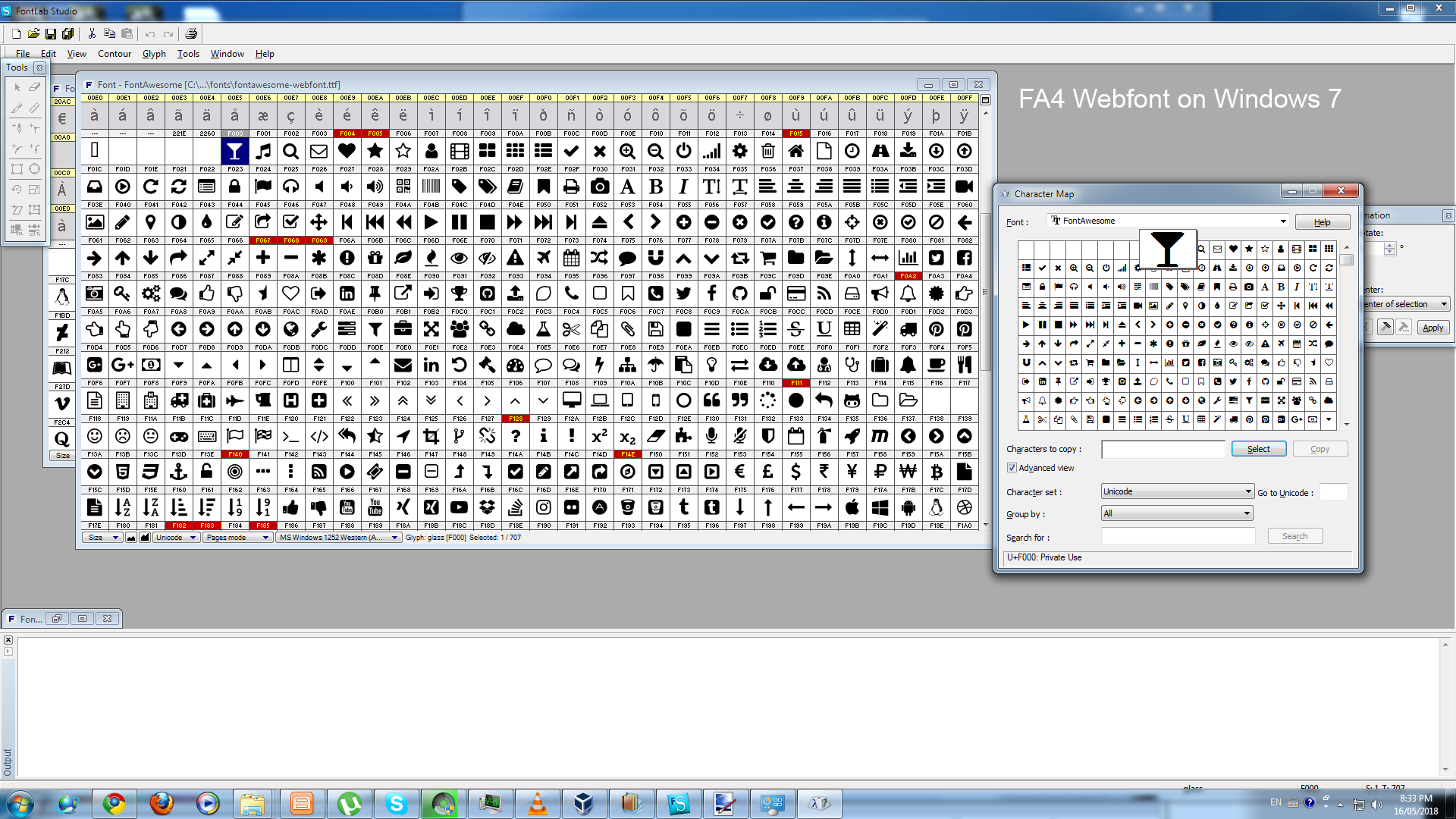Open the Font dropdown in Character Map
Viewport: 1456px width, 819px height.
pos(1283,221)
